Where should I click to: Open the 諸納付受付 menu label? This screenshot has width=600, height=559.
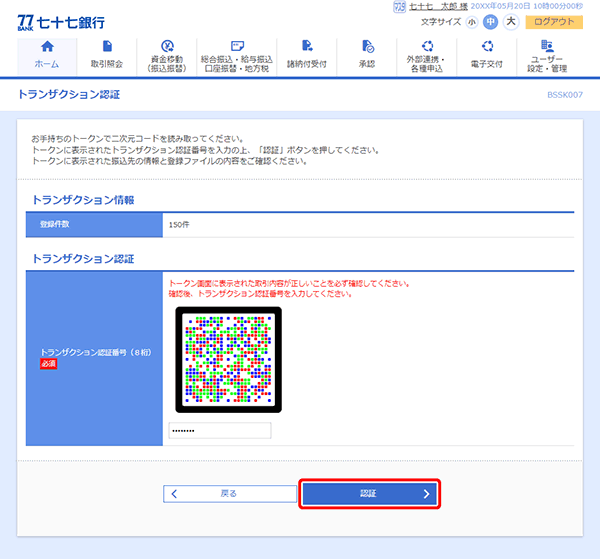click(307, 64)
